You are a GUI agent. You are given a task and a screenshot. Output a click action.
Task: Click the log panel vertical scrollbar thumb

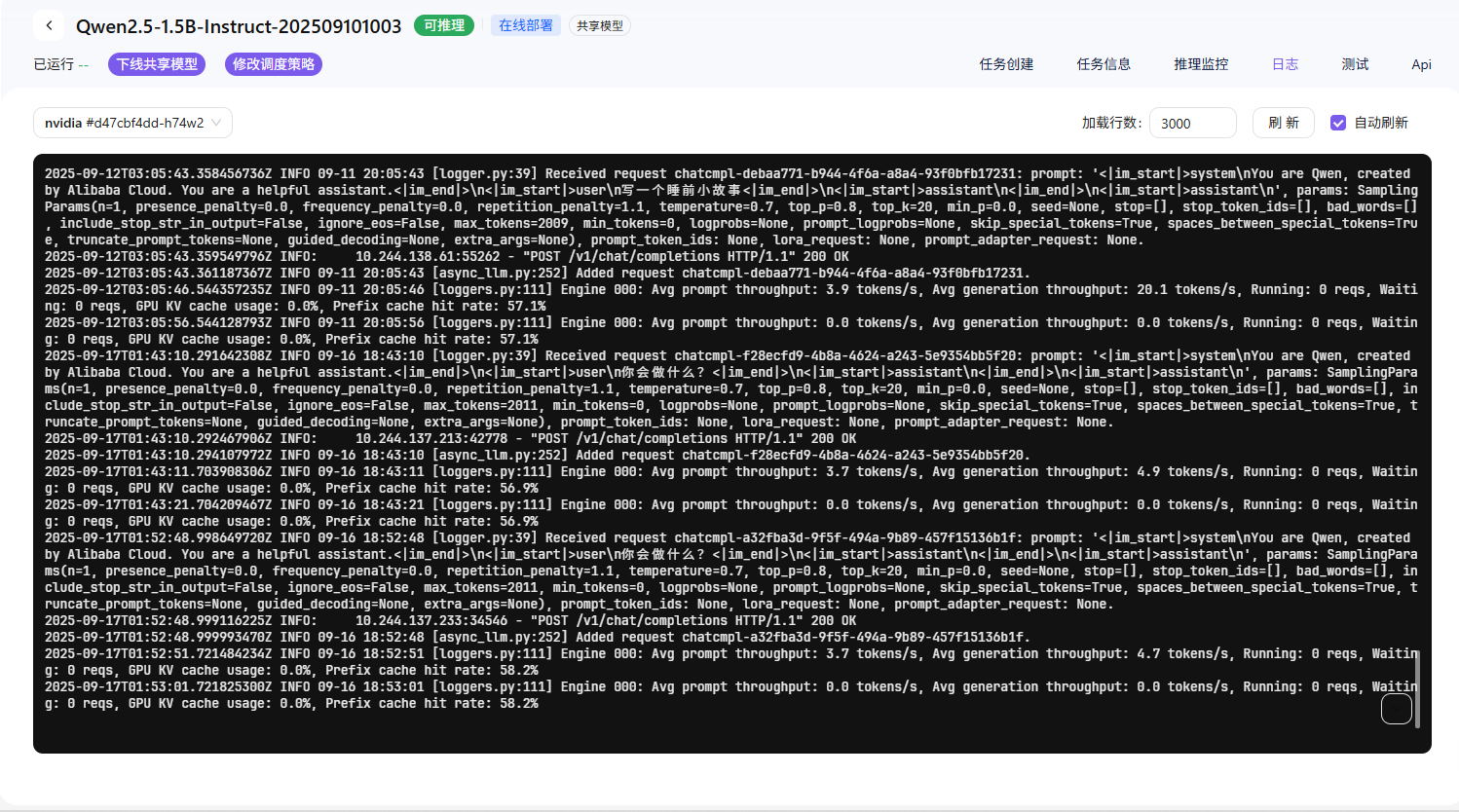tap(1417, 688)
